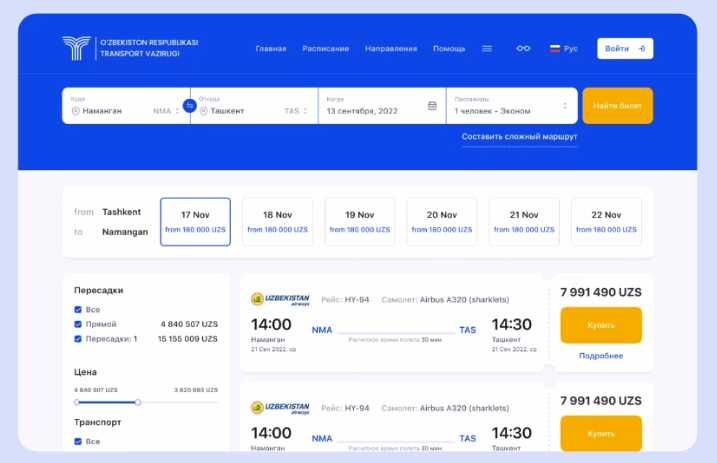Click Составить сложный маршрут link
Image resolution: width=717 pixels, height=463 pixels.
pos(519,137)
